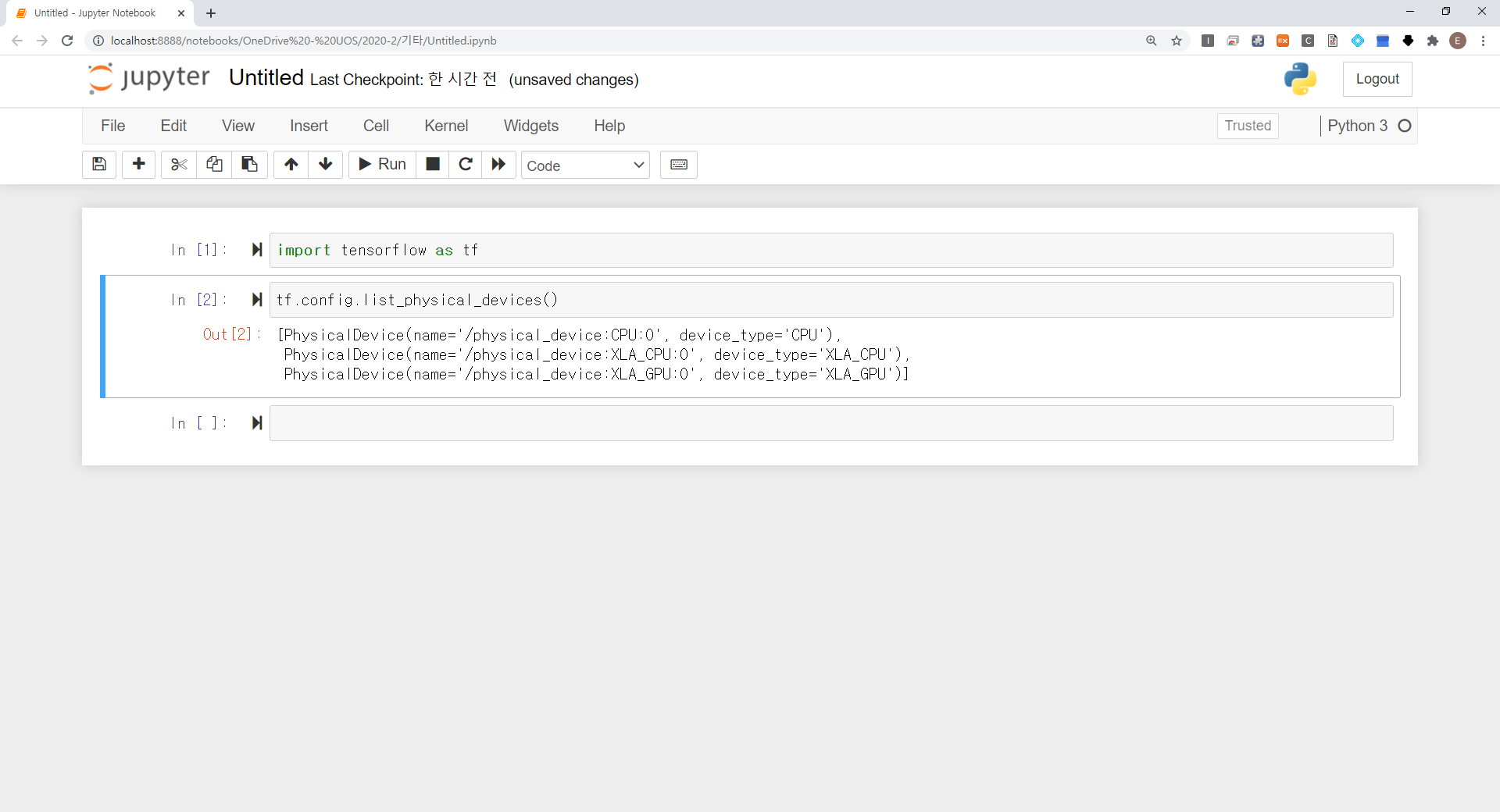
Task: Go back with browser back arrow
Action: 17,41
